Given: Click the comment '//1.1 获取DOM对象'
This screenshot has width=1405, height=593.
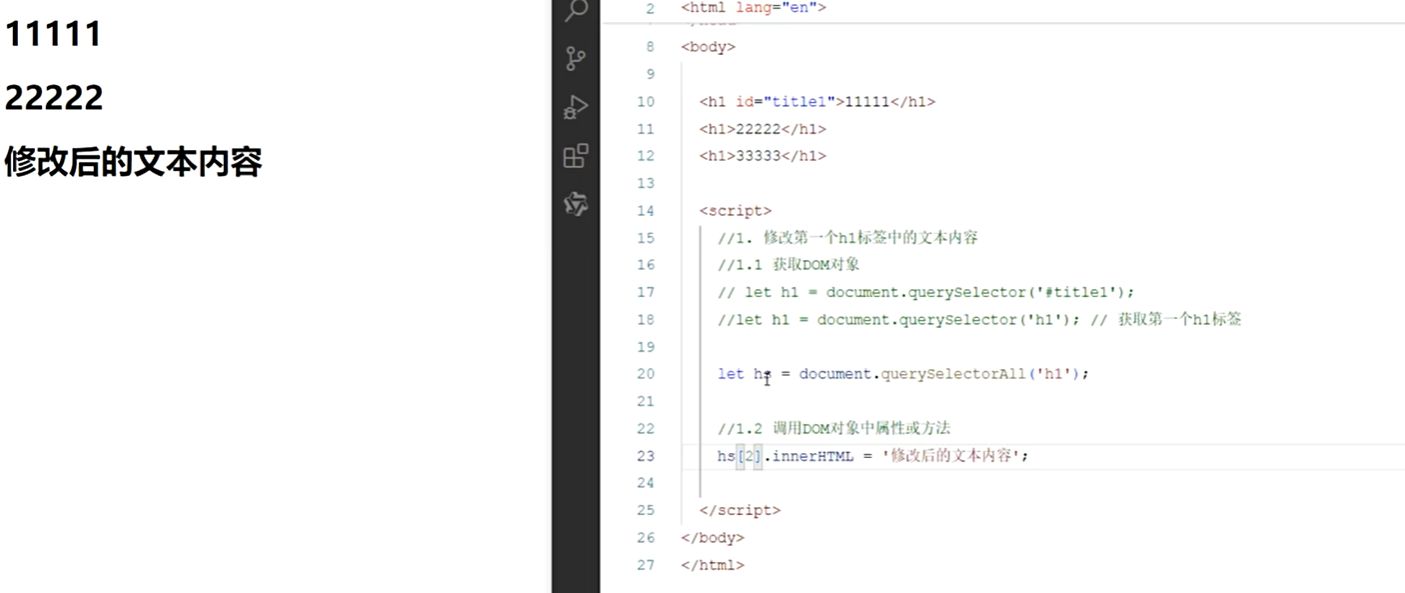Looking at the screenshot, I should click(789, 265).
